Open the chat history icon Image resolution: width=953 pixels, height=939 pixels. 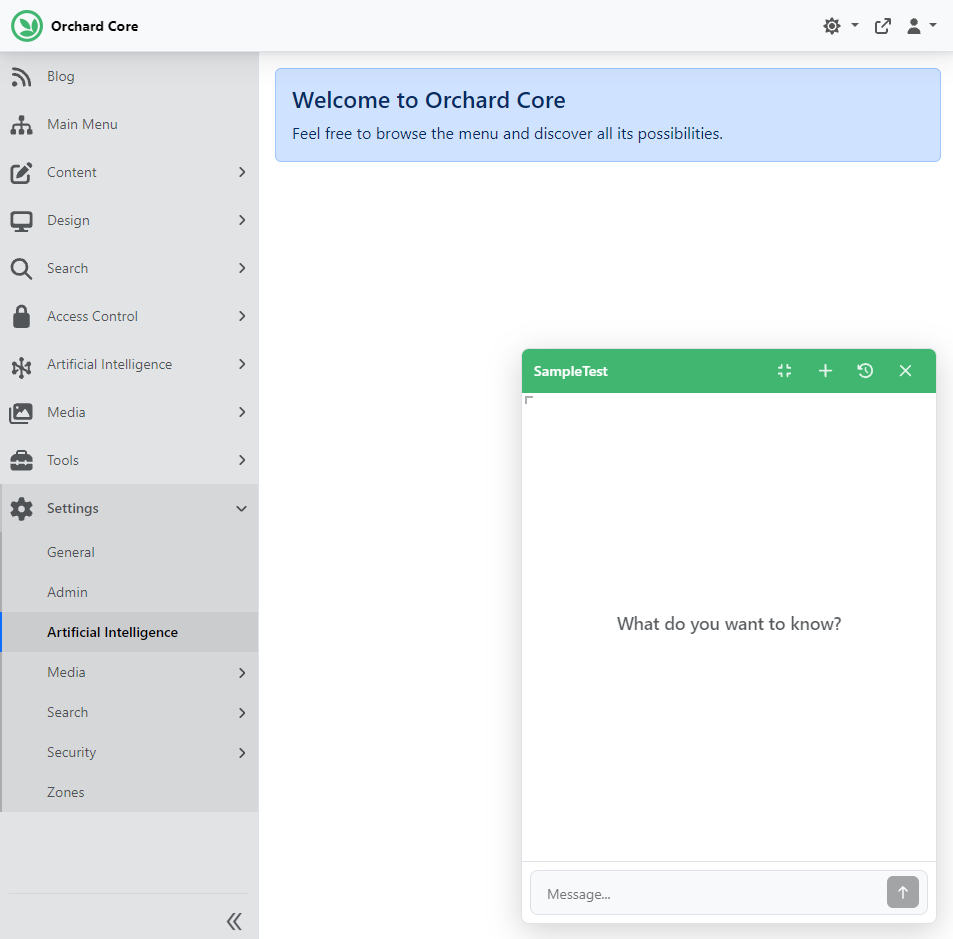point(865,371)
